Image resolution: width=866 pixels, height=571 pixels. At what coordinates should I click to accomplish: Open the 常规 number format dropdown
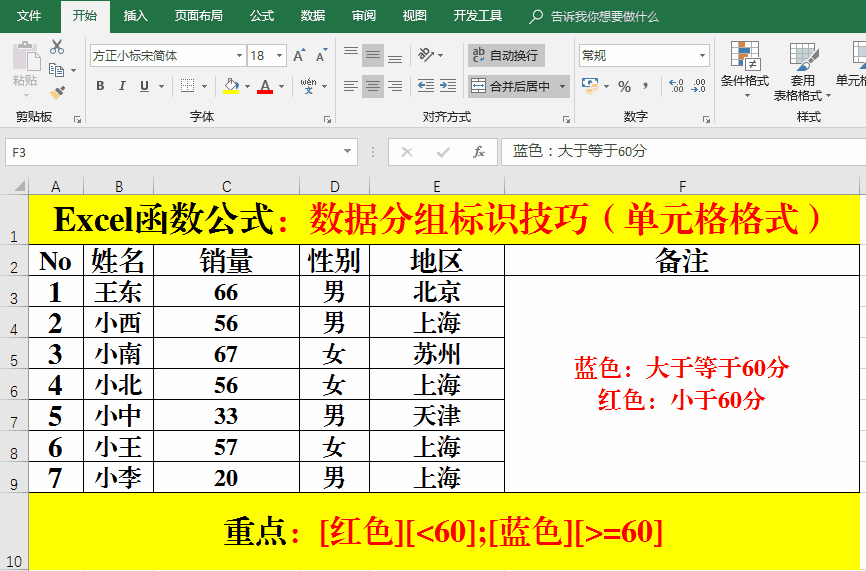(702, 56)
